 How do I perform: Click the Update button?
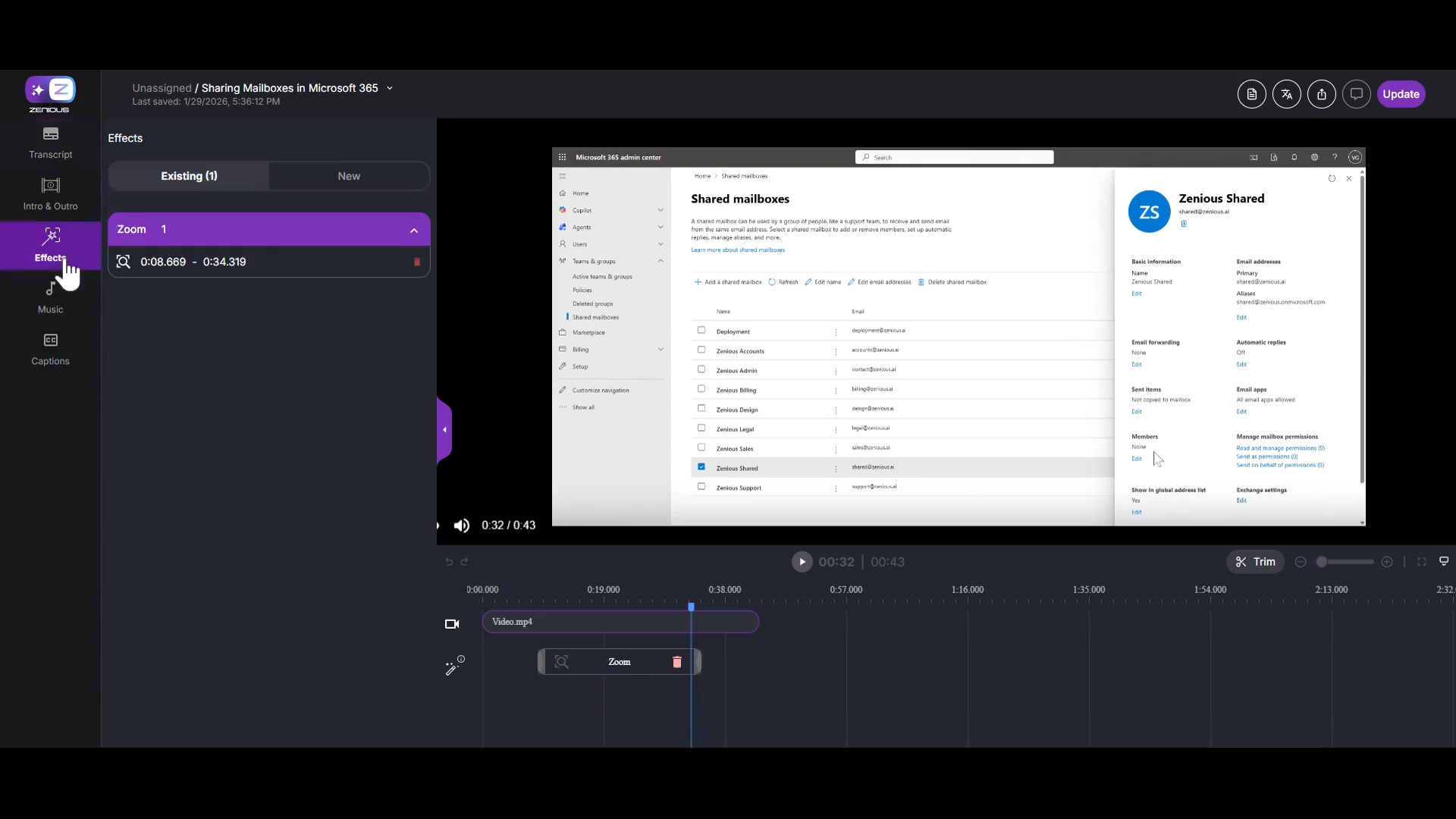click(x=1400, y=94)
